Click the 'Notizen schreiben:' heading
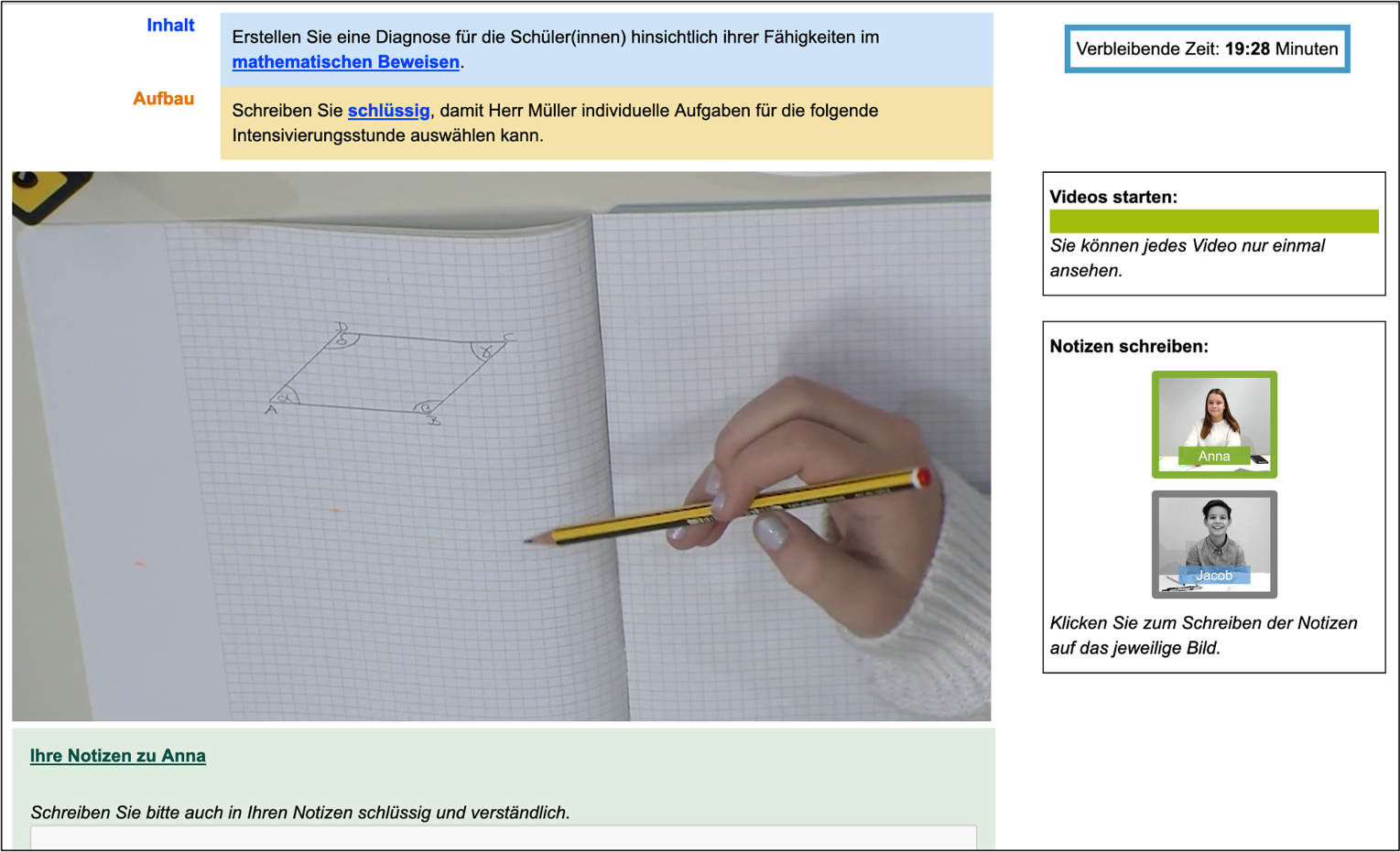The image size is (1400, 852). [1128, 347]
